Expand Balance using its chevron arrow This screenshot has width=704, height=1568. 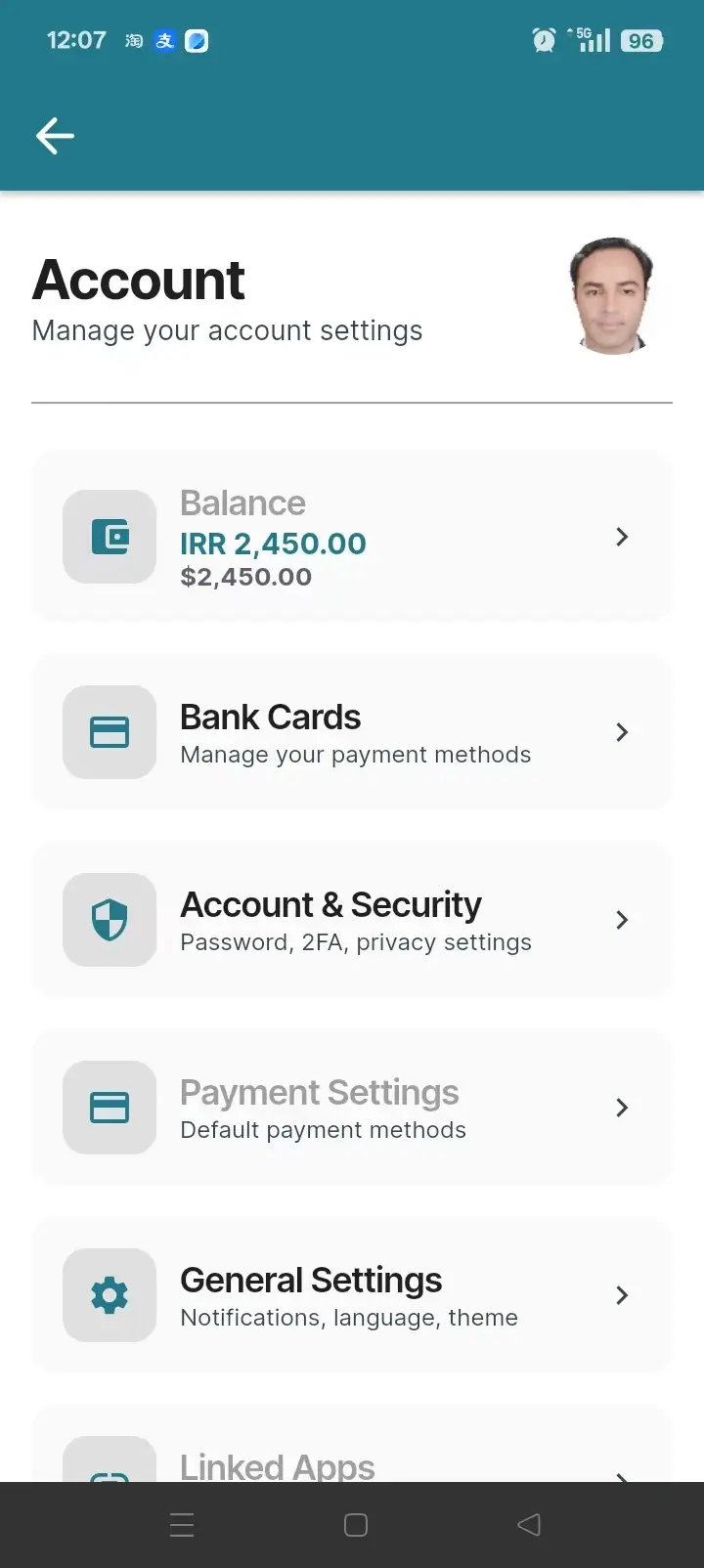[x=622, y=537]
